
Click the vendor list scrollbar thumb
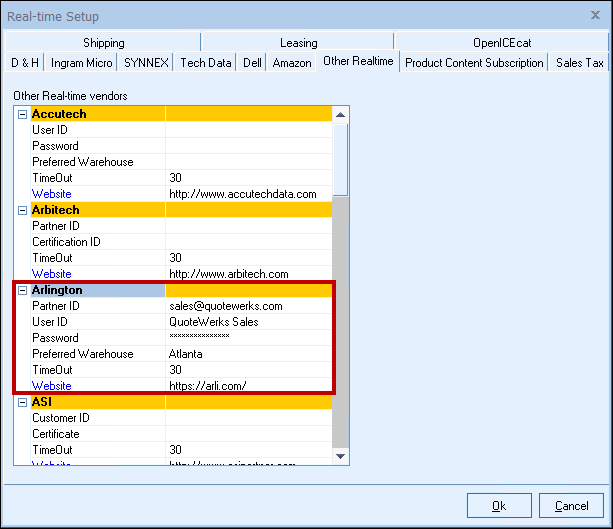pyautogui.click(x=341, y=160)
